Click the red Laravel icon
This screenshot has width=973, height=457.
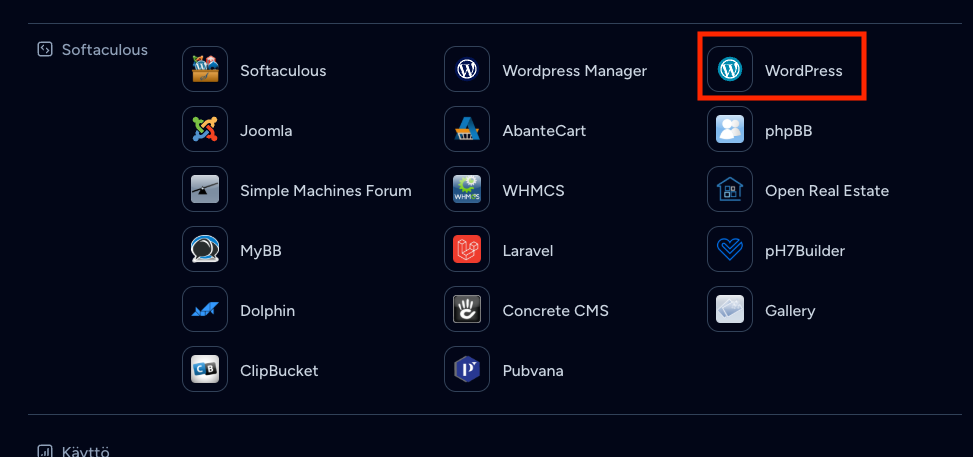[467, 249]
